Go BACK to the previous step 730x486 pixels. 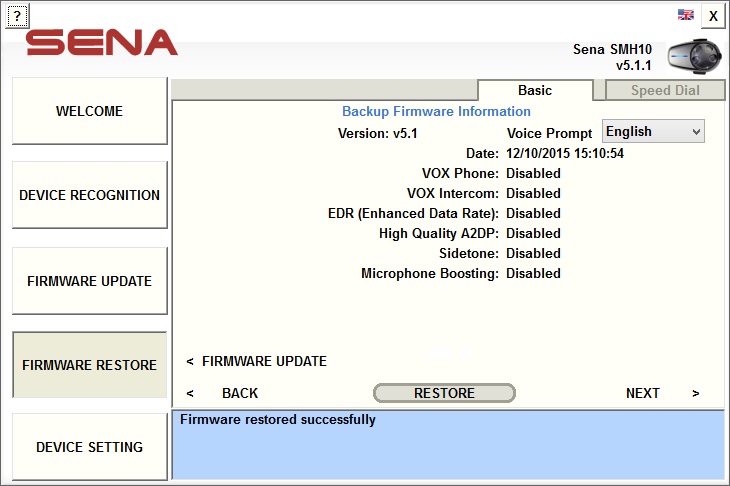(240, 393)
